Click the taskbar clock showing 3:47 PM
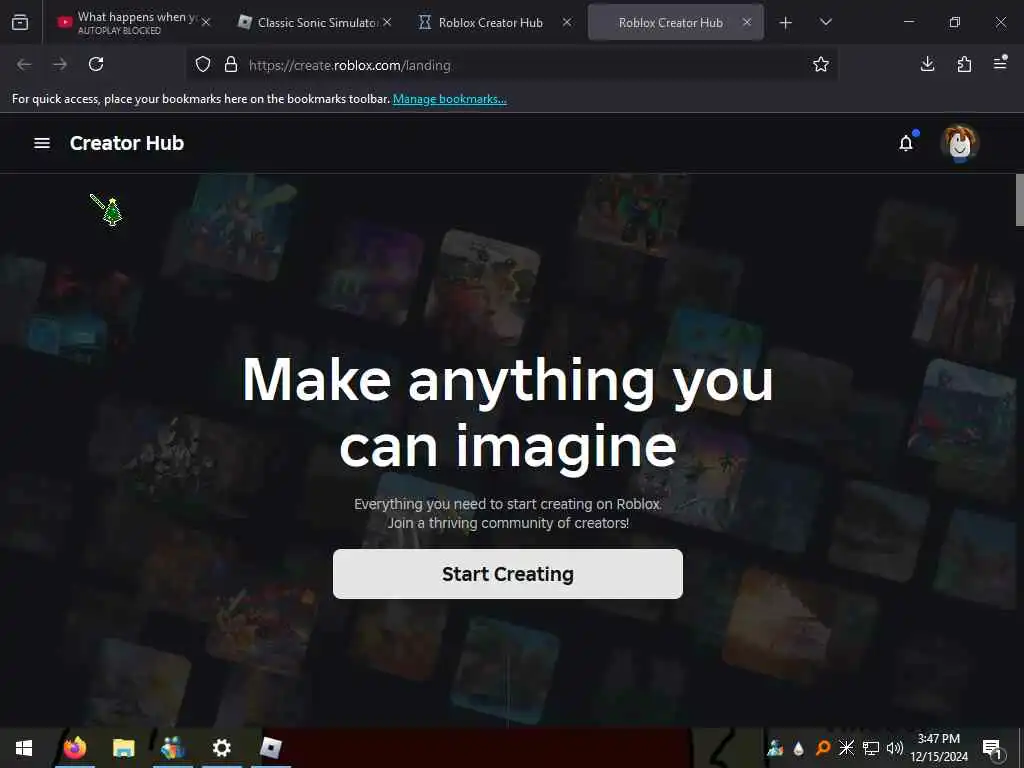 pyautogui.click(x=938, y=748)
